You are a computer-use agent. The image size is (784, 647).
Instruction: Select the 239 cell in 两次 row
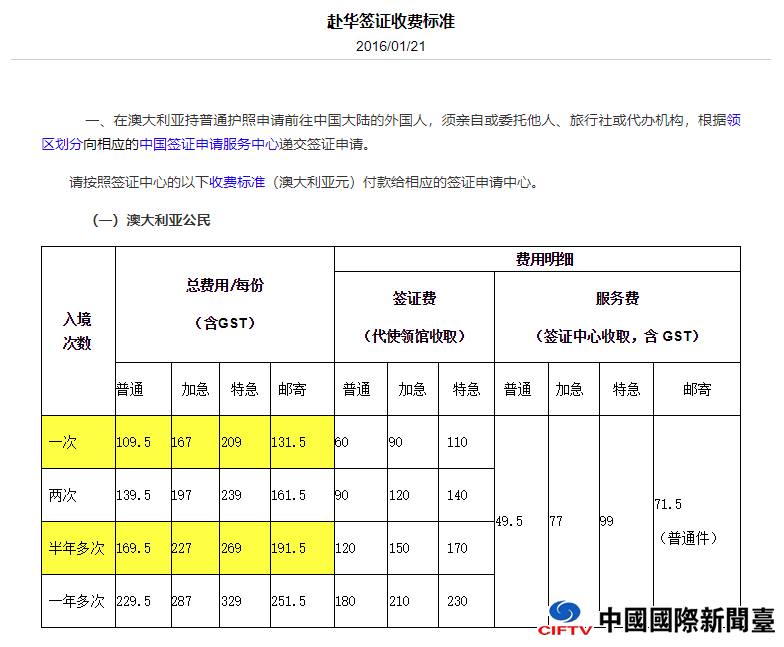pos(245,495)
